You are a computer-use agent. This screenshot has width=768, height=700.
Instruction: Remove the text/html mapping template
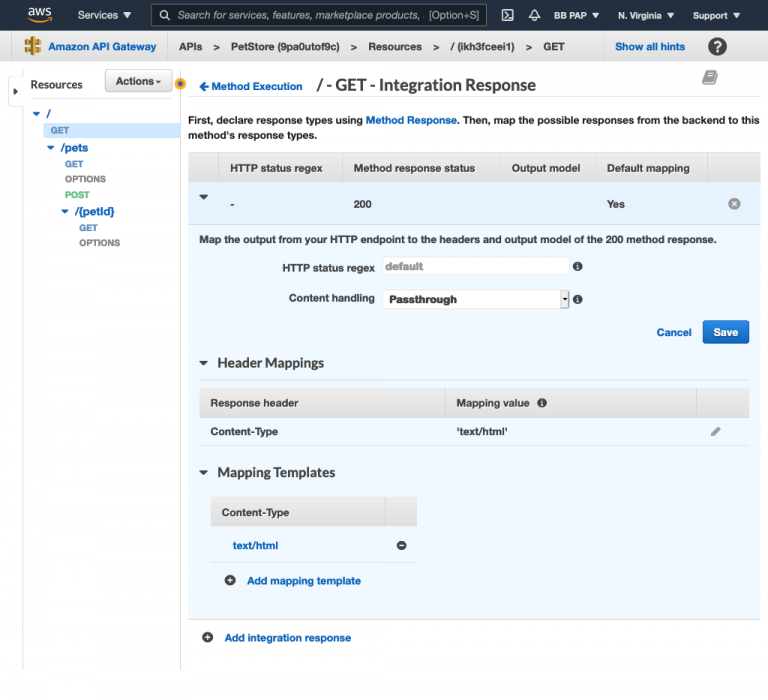(x=401, y=545)
